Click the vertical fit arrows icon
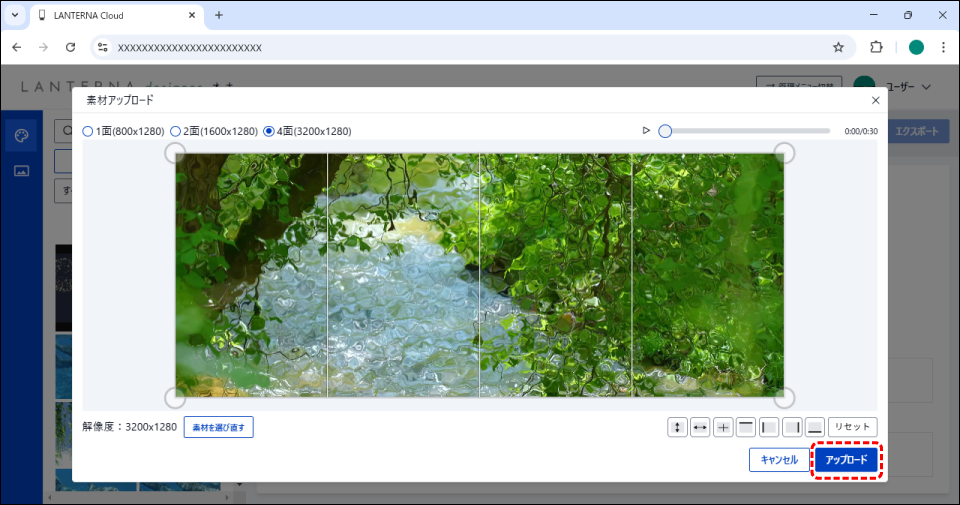The height and width of the screenshot is (505, 960). [x=678, y=427]
